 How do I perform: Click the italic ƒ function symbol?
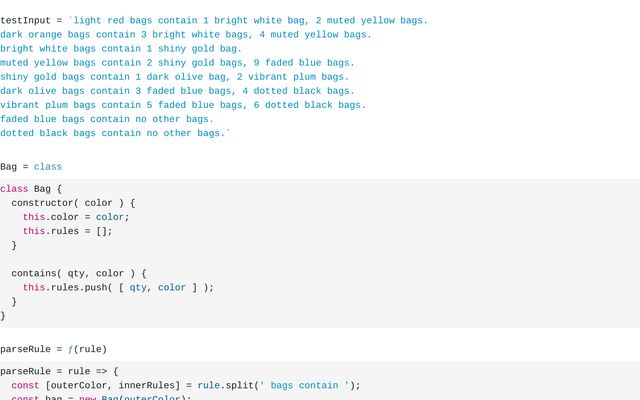pyautogui.click(x=70, y=349)
